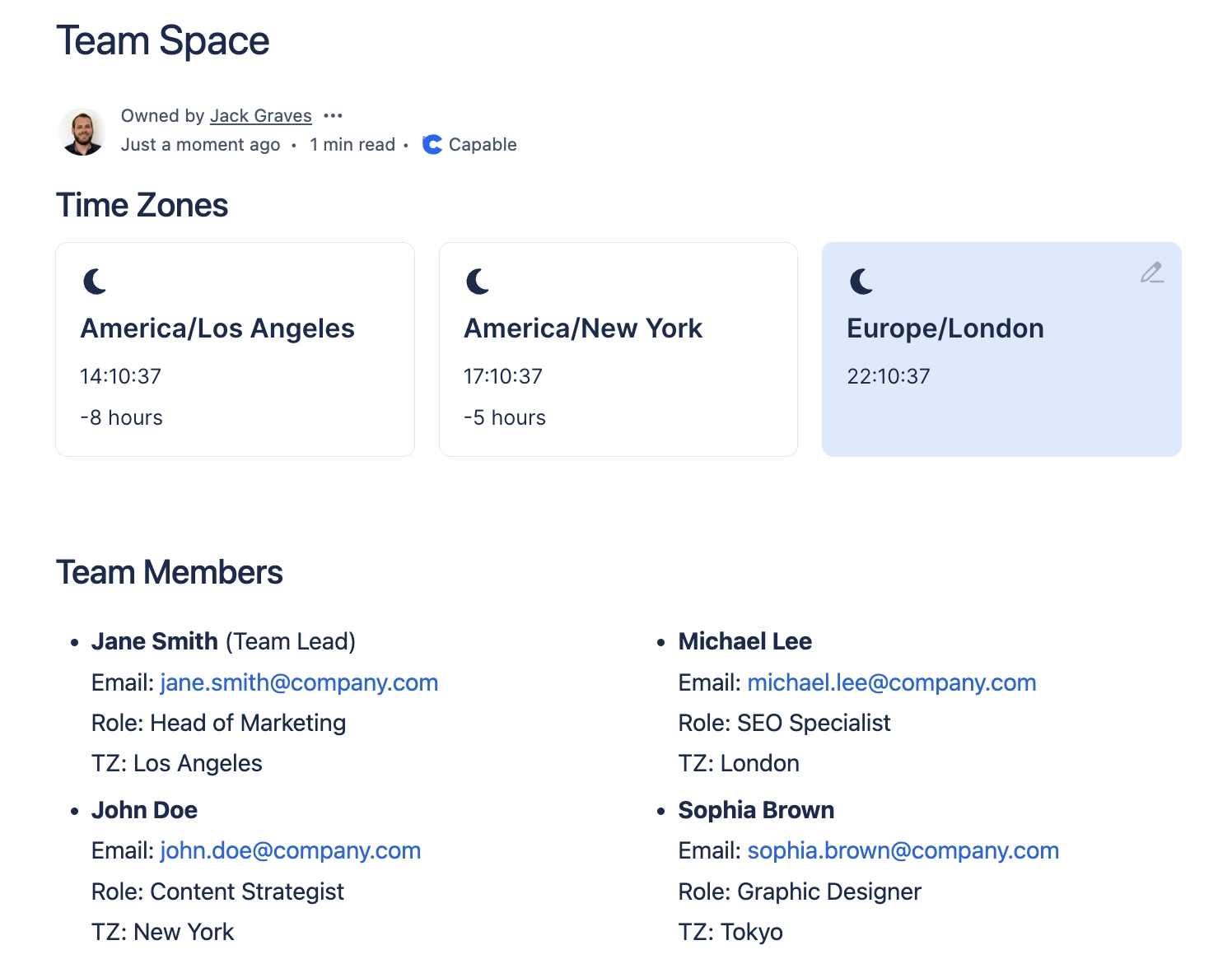Screen dimensions: 1232x973
Task: Click the edit pencil icon on London card
Action: tap(1151, 272)
